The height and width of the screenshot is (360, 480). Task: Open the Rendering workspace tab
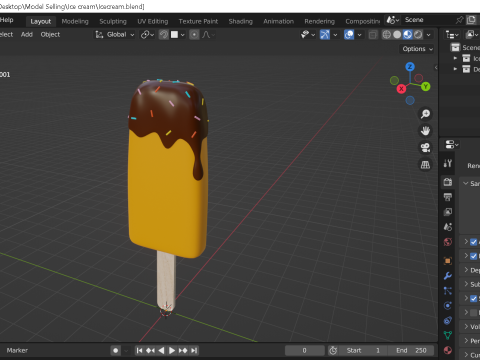point(319,21)
